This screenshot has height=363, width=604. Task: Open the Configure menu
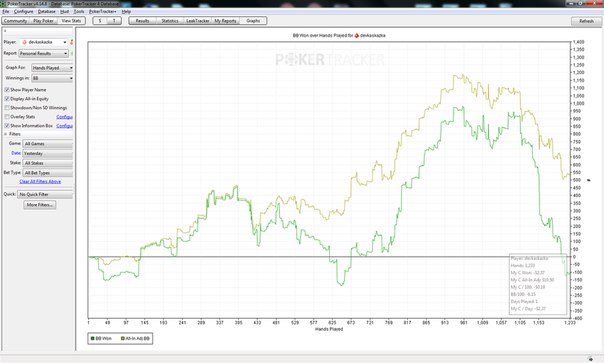coord(23,12)
